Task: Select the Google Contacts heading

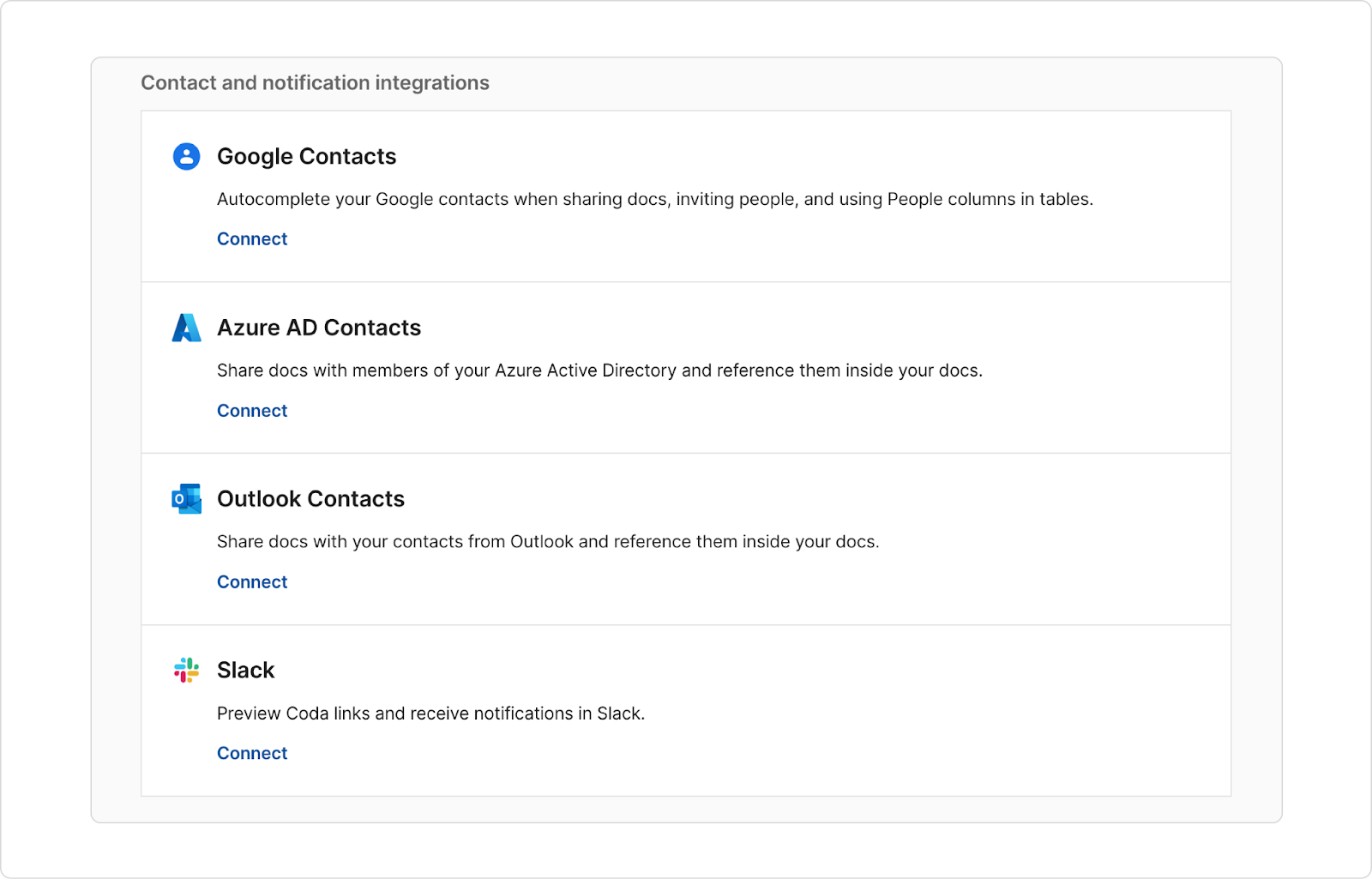Action: click(x=306, y=156)
